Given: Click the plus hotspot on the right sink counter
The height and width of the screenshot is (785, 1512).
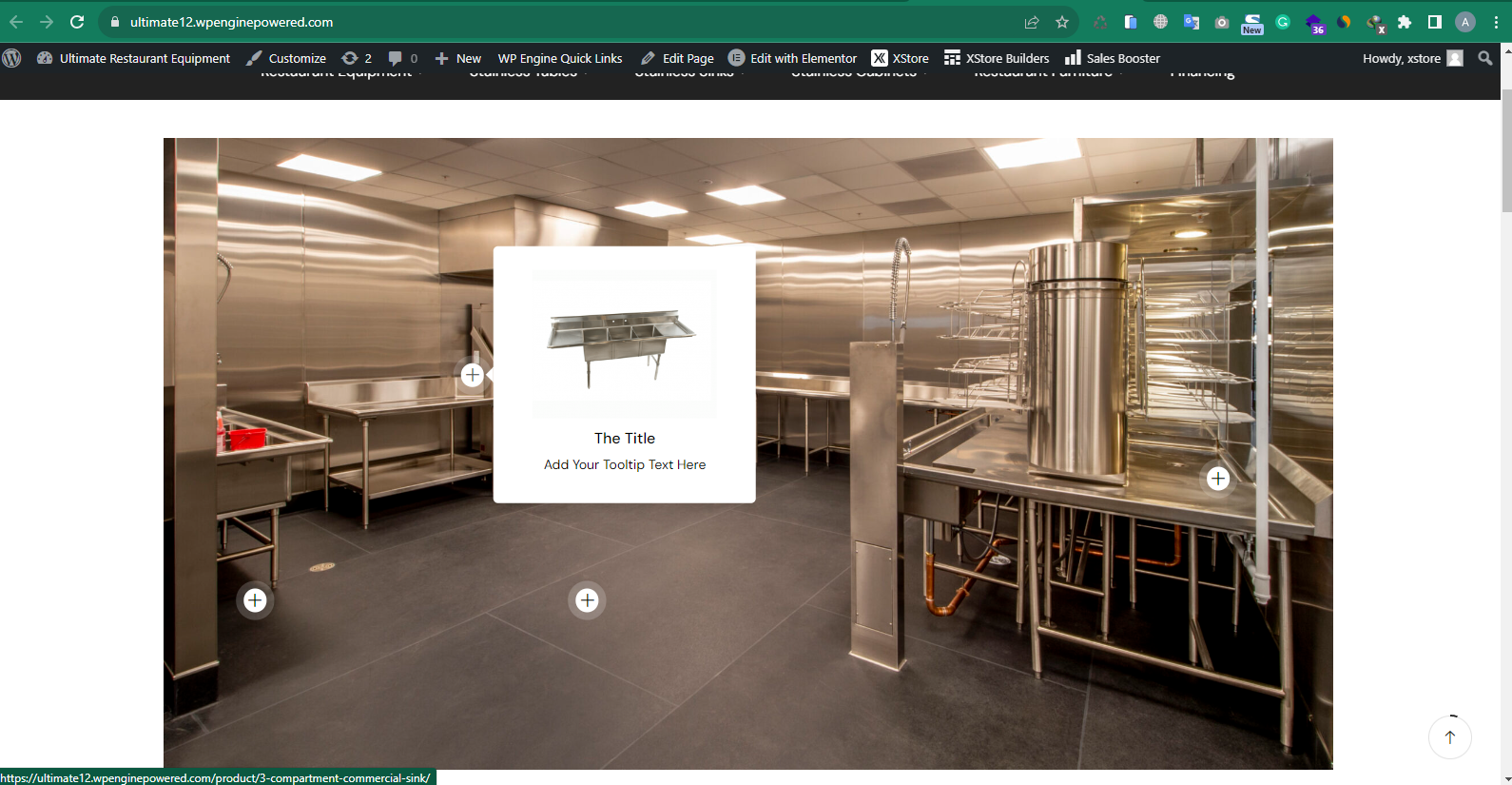Looking at the screenshot, I should pos(1218,479).
